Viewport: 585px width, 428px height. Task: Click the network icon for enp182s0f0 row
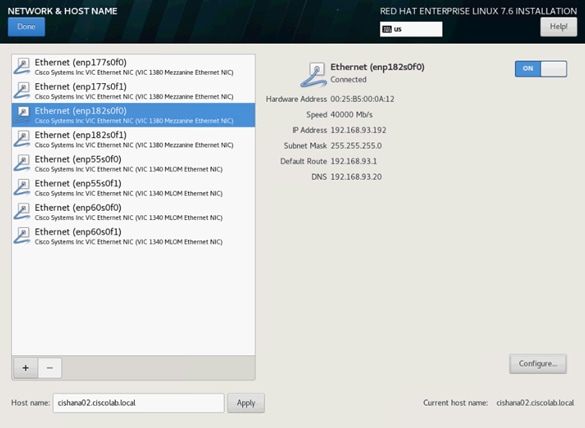[x=22, y=115]
